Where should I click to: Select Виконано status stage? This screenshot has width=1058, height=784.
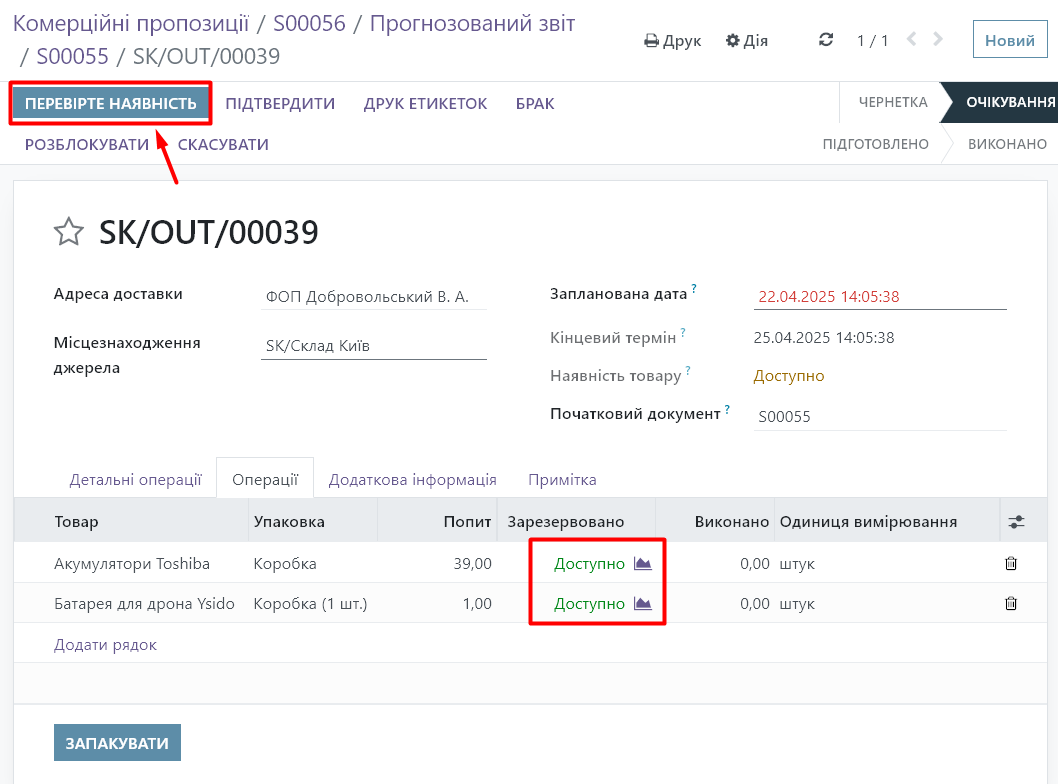(1006, 144)
